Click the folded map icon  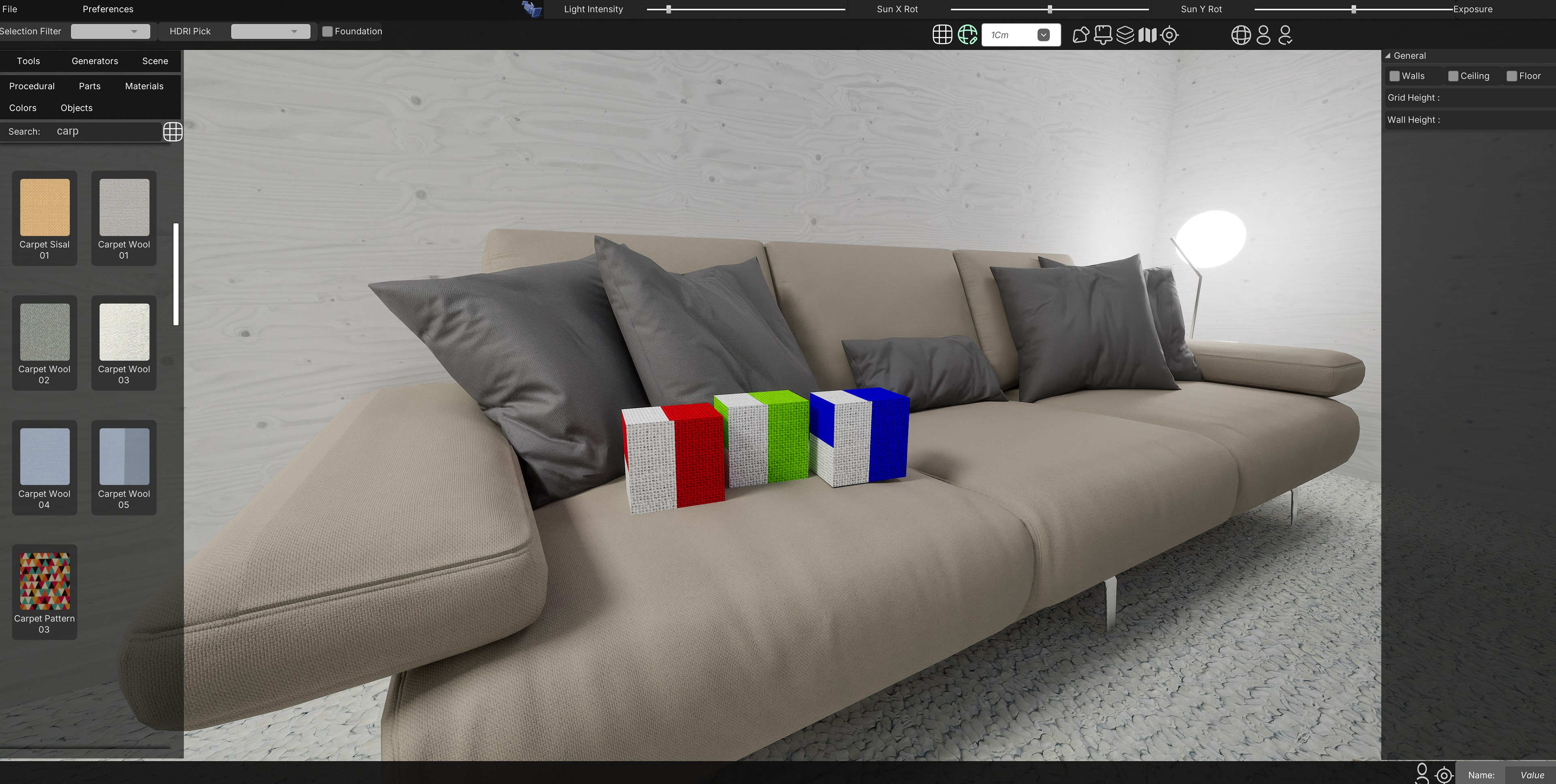click(1147, 35)
